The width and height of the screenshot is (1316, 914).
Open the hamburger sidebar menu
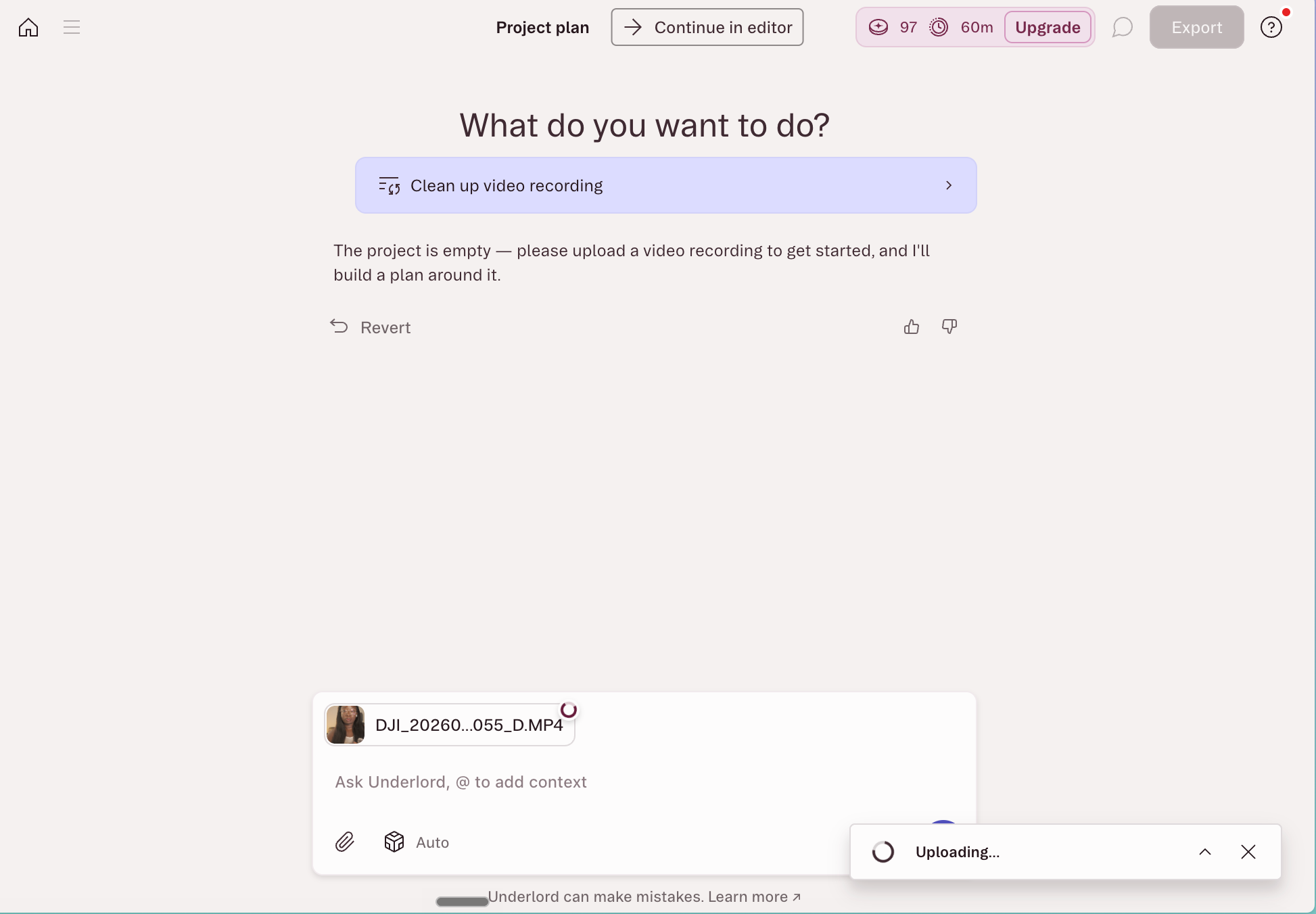point(72,28)
